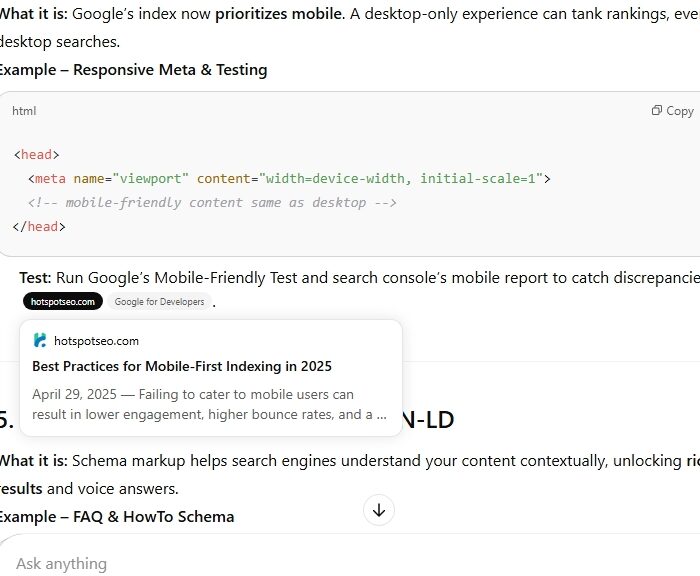Click the html language label
This screenshot has height=576, width=700.
coord(24,111)
